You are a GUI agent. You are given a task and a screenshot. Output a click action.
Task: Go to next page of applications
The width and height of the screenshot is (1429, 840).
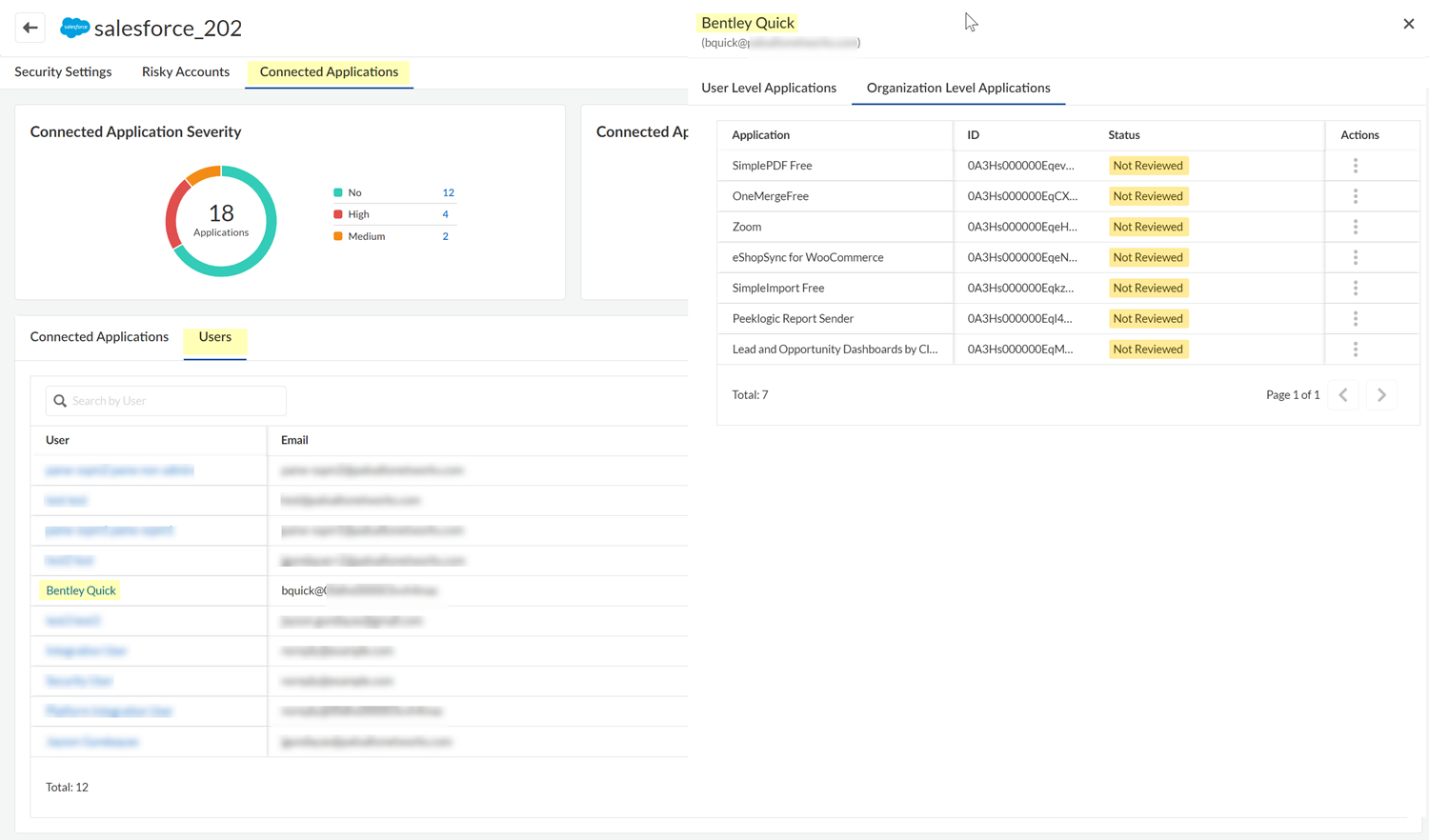point(1380,394)
